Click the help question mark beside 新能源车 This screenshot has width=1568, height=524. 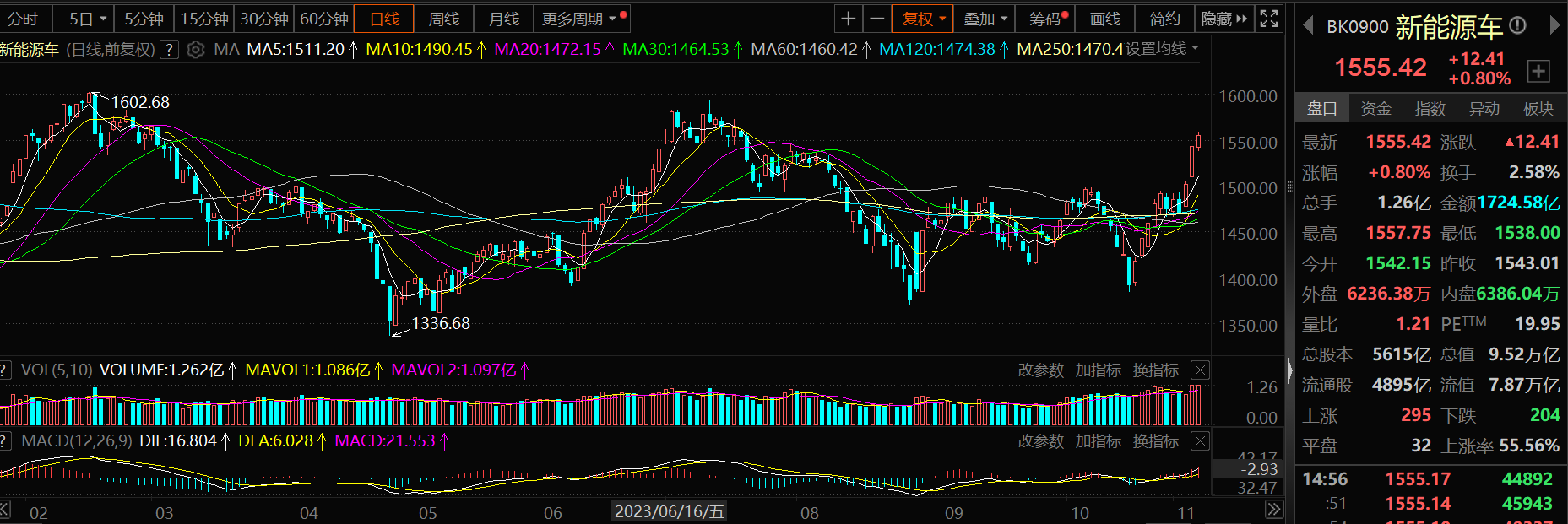point(169,50)
